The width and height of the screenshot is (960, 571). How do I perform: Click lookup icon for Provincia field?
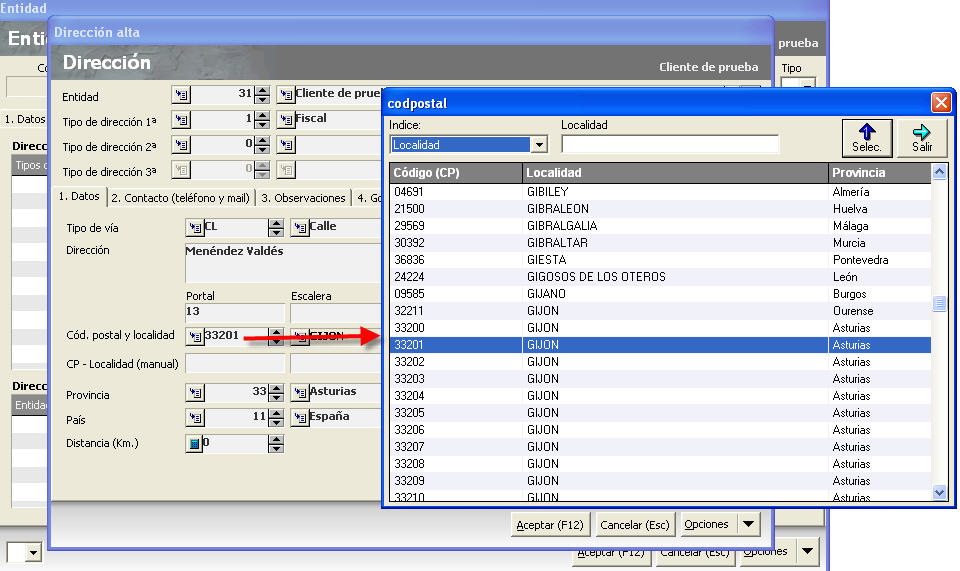point(195,392)
